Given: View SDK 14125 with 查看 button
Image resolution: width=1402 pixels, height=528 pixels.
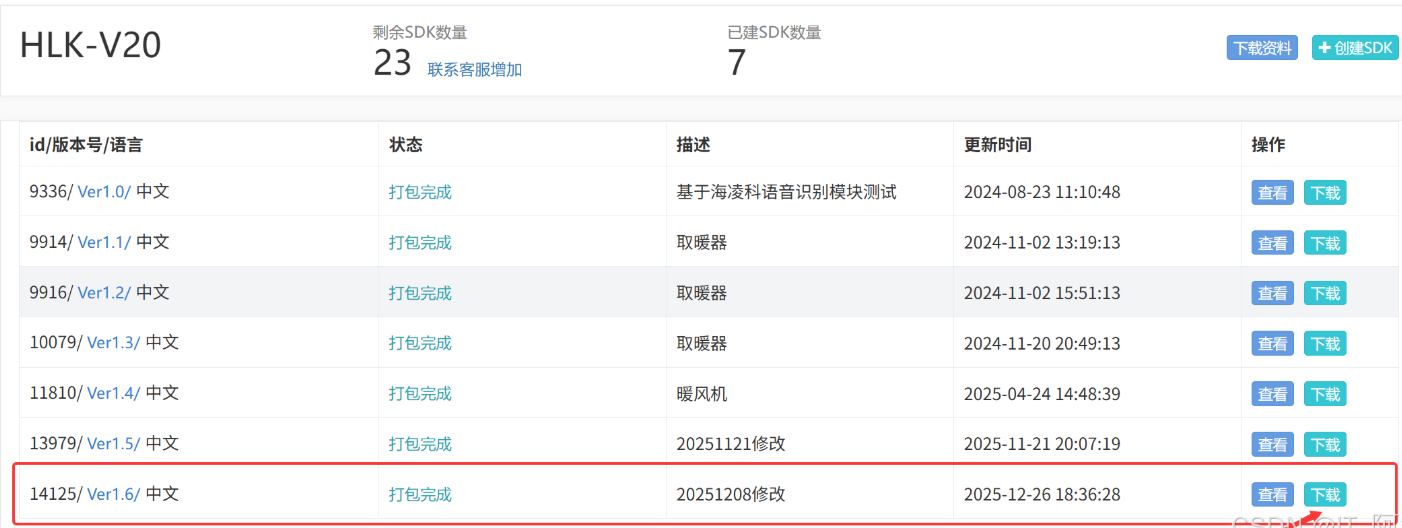Looking at the screenshot, I should point(1272,494).
